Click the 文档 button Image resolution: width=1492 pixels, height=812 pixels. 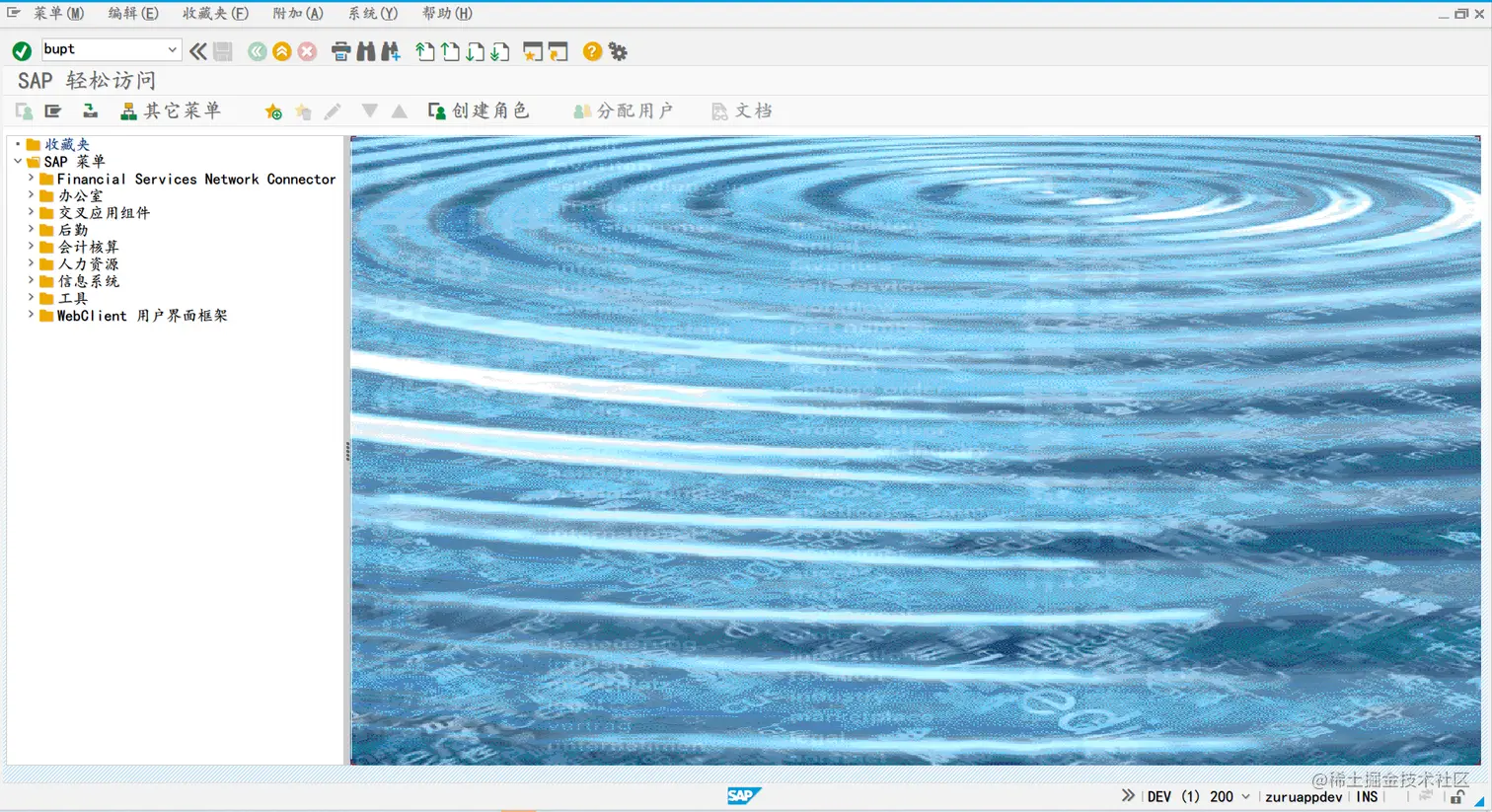click(x=742, y=111)
